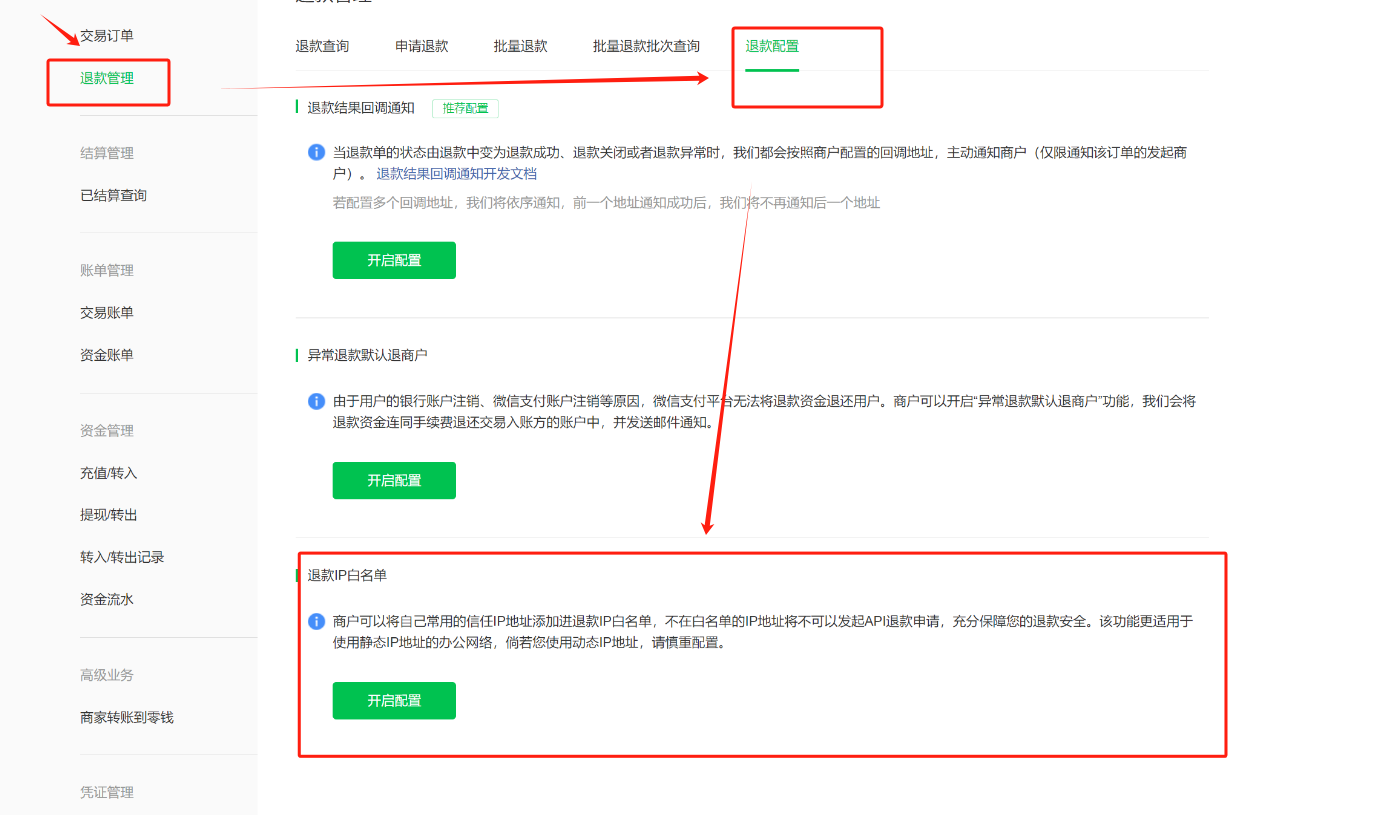Click 开启配置 under 退款结果回调通知

pos(394,260)
